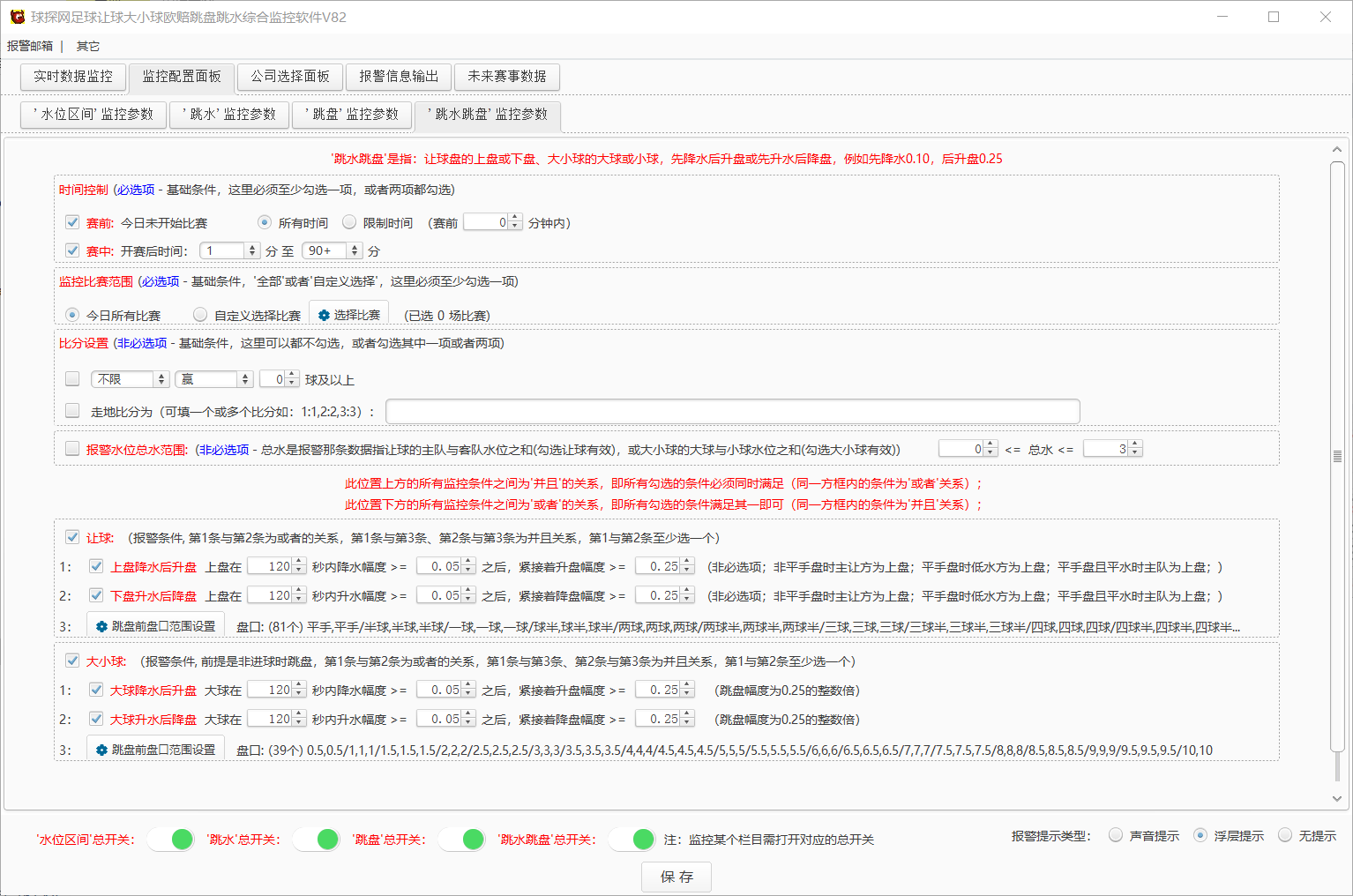Click the goal count spinner before 球及以上

(x=280, y=379)
